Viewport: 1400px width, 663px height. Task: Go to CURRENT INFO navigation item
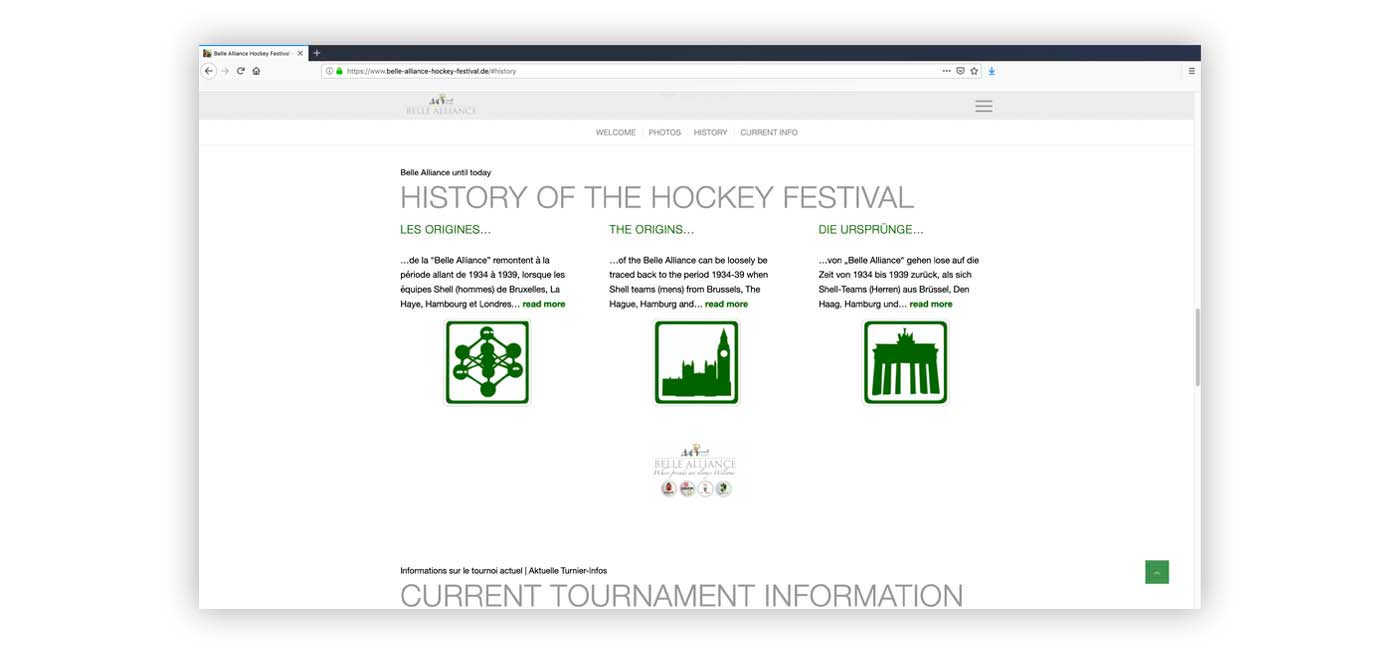[768, 132]
